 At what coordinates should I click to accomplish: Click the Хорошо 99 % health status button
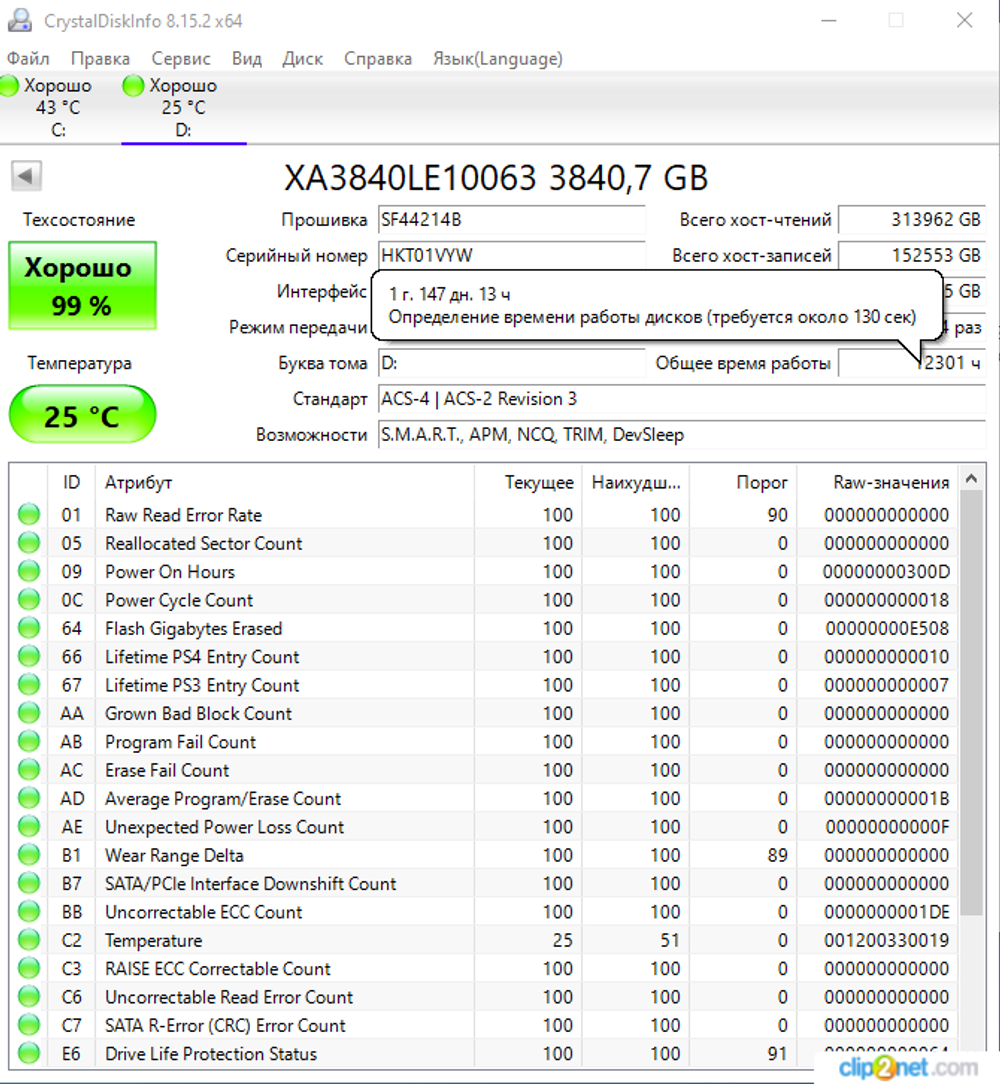pos(82,286)
